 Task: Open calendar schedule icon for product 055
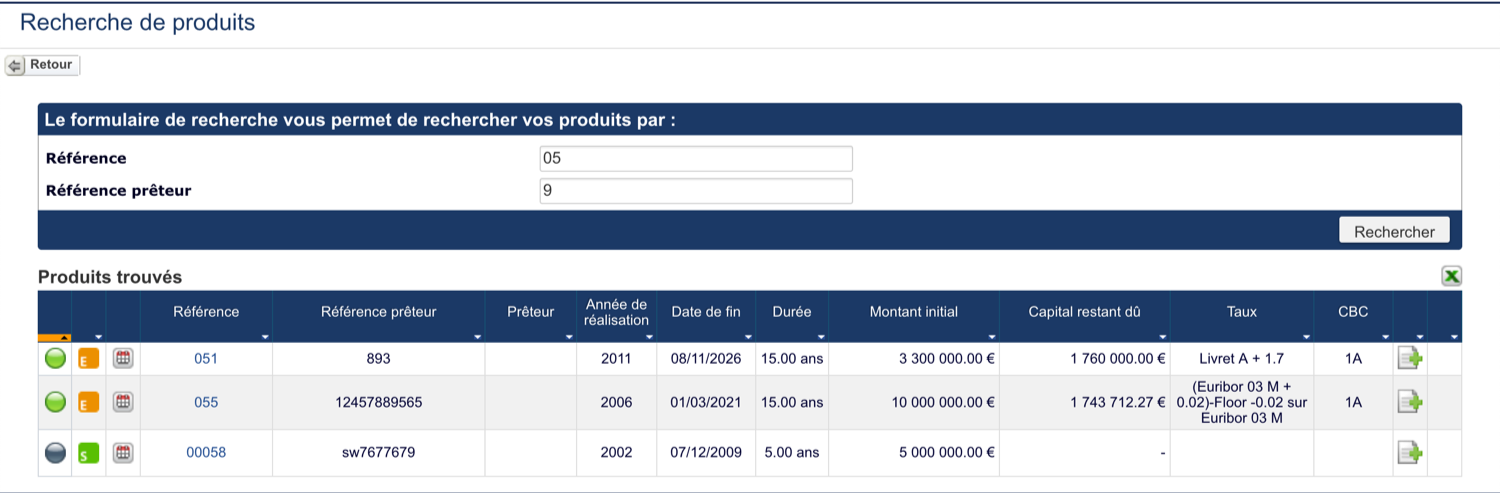123,401
